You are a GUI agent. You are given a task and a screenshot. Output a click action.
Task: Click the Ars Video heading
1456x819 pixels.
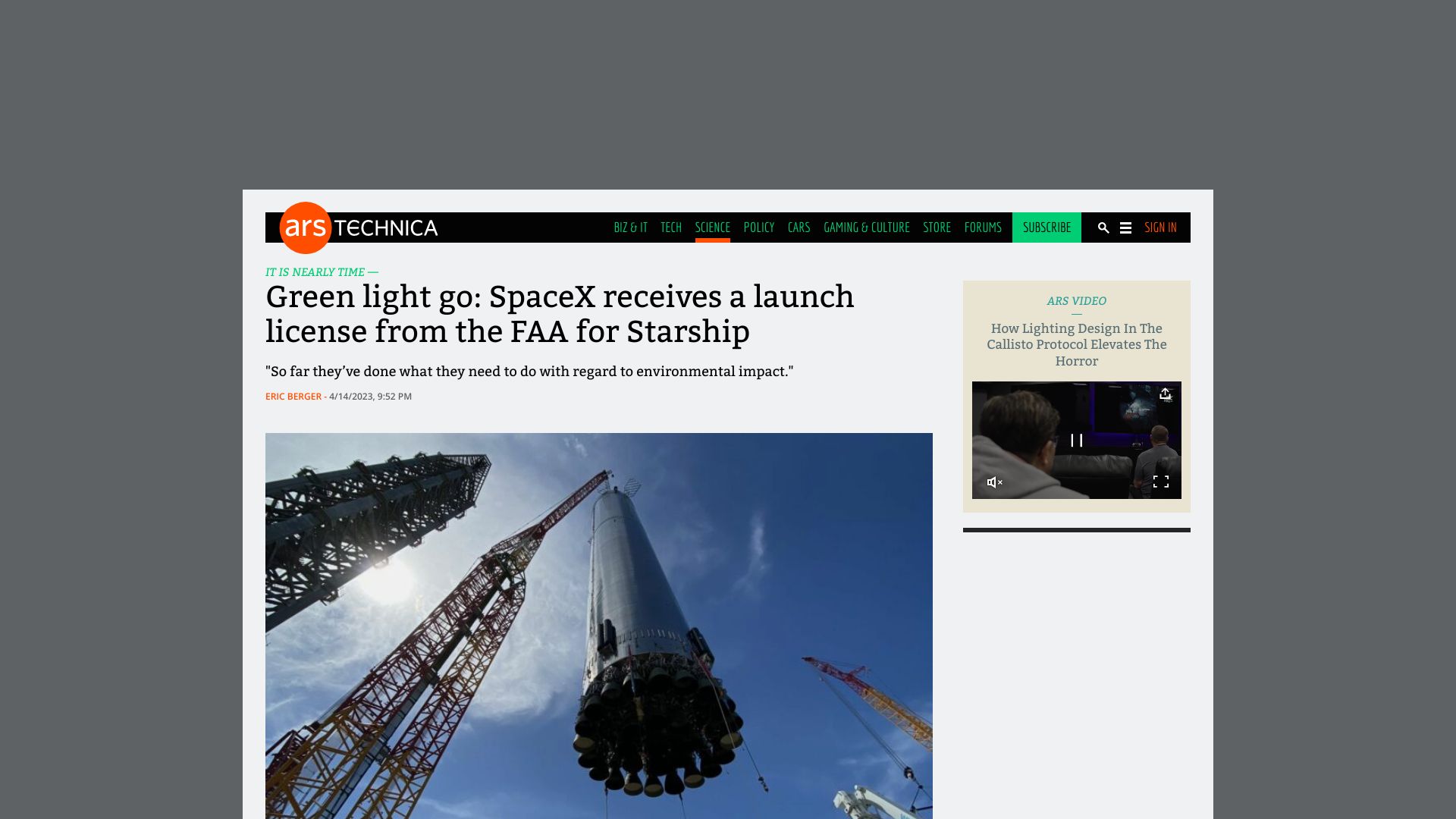[1077, 301]
